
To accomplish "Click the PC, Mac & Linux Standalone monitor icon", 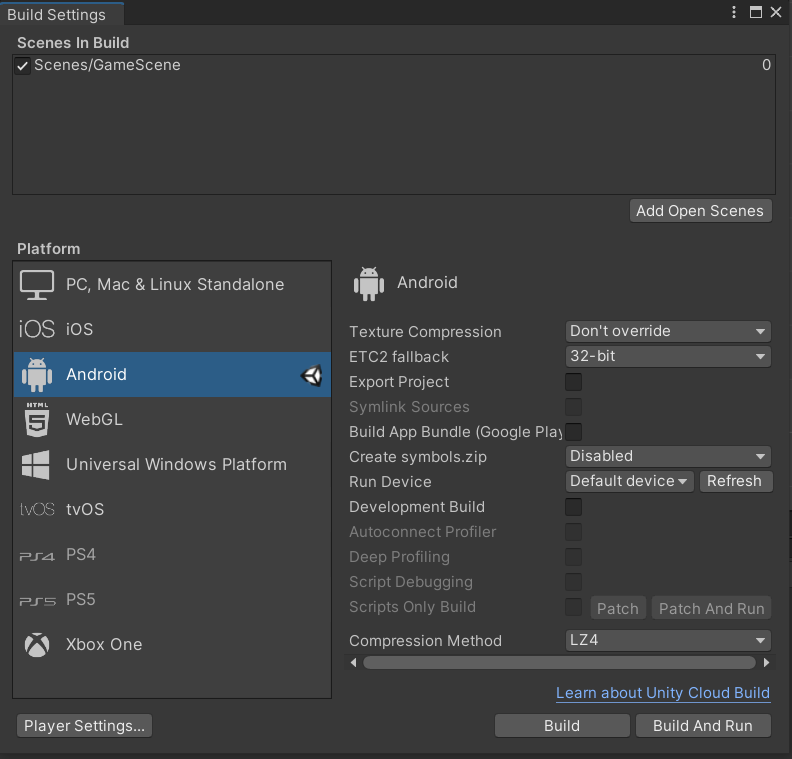I will point(37,285).
